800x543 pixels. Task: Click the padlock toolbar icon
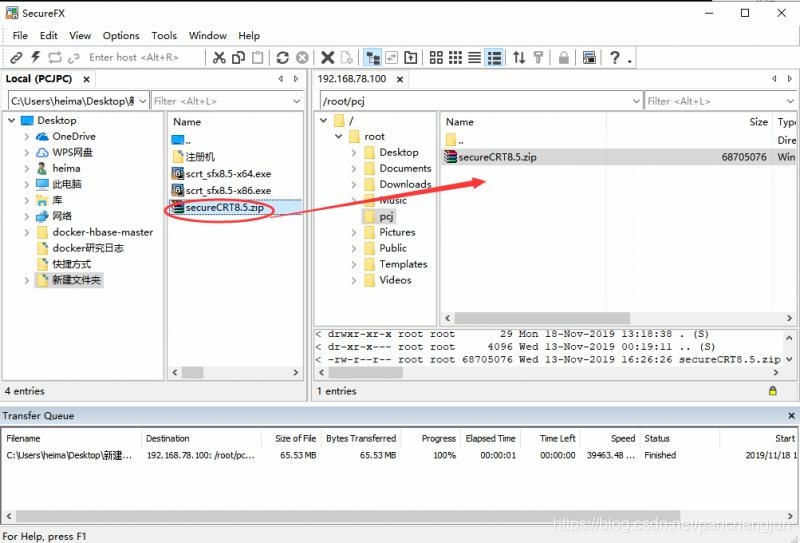point(563,58)
